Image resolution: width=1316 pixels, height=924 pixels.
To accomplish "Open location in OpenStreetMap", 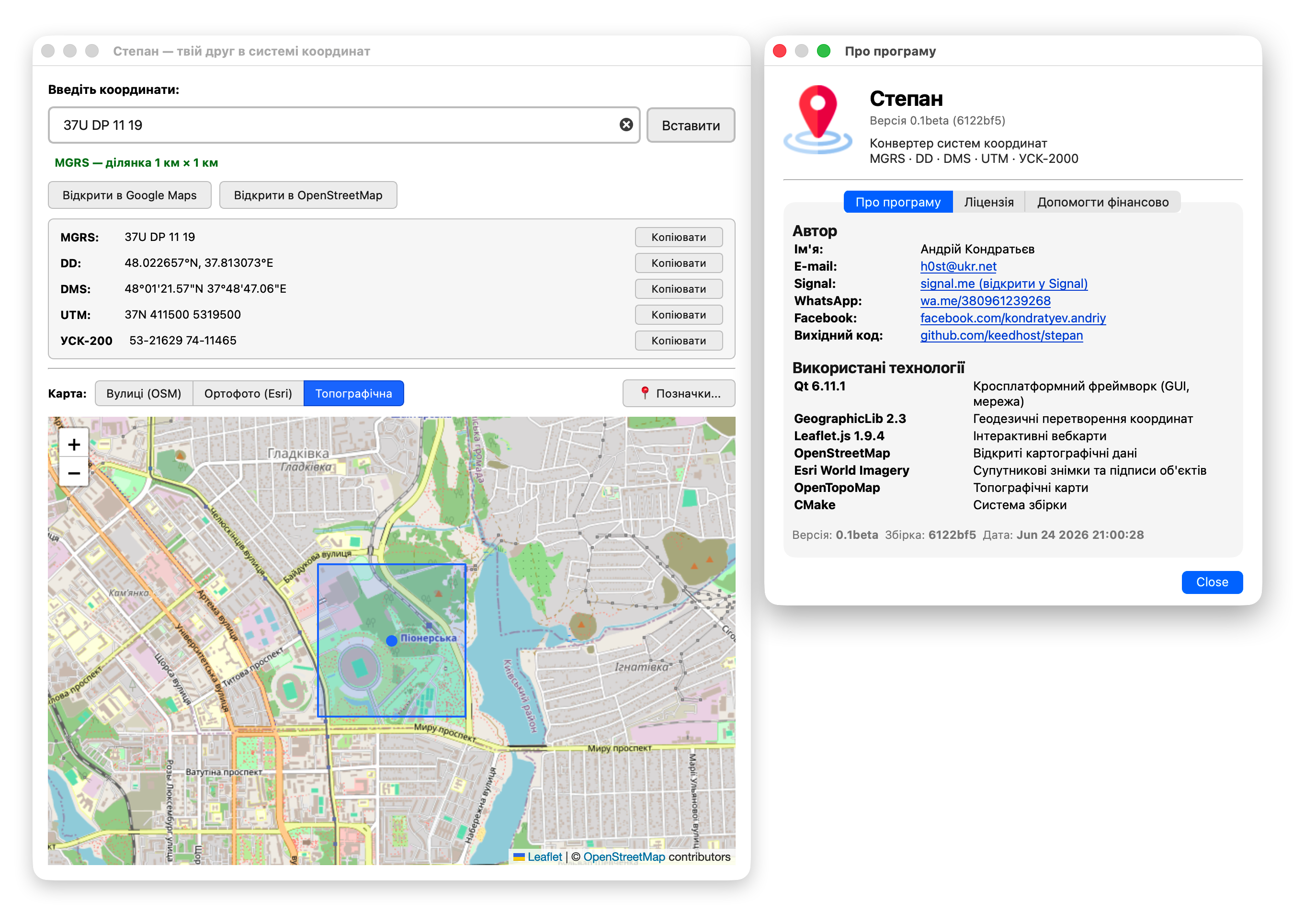I will (308, 195).
